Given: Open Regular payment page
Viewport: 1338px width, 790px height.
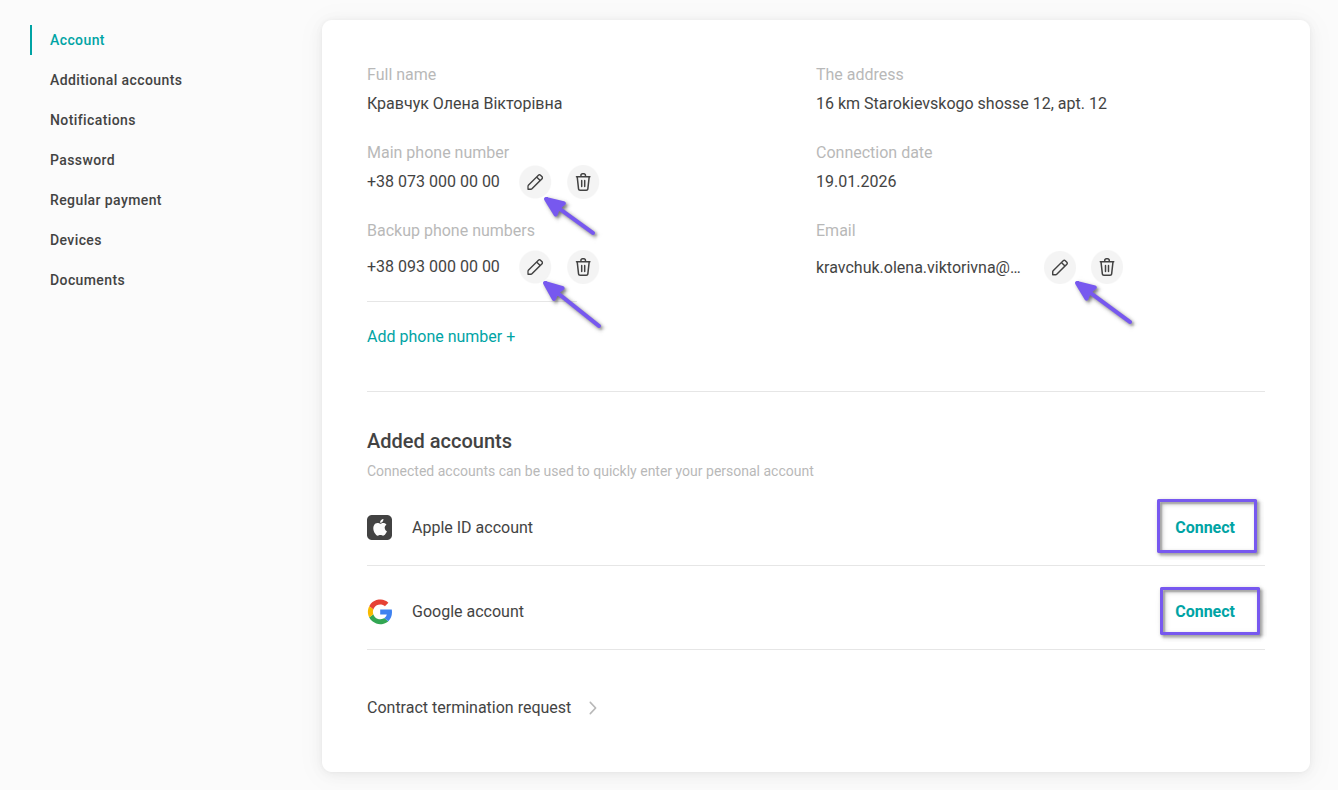Looking at the screenshot, I should coord(105,200).
